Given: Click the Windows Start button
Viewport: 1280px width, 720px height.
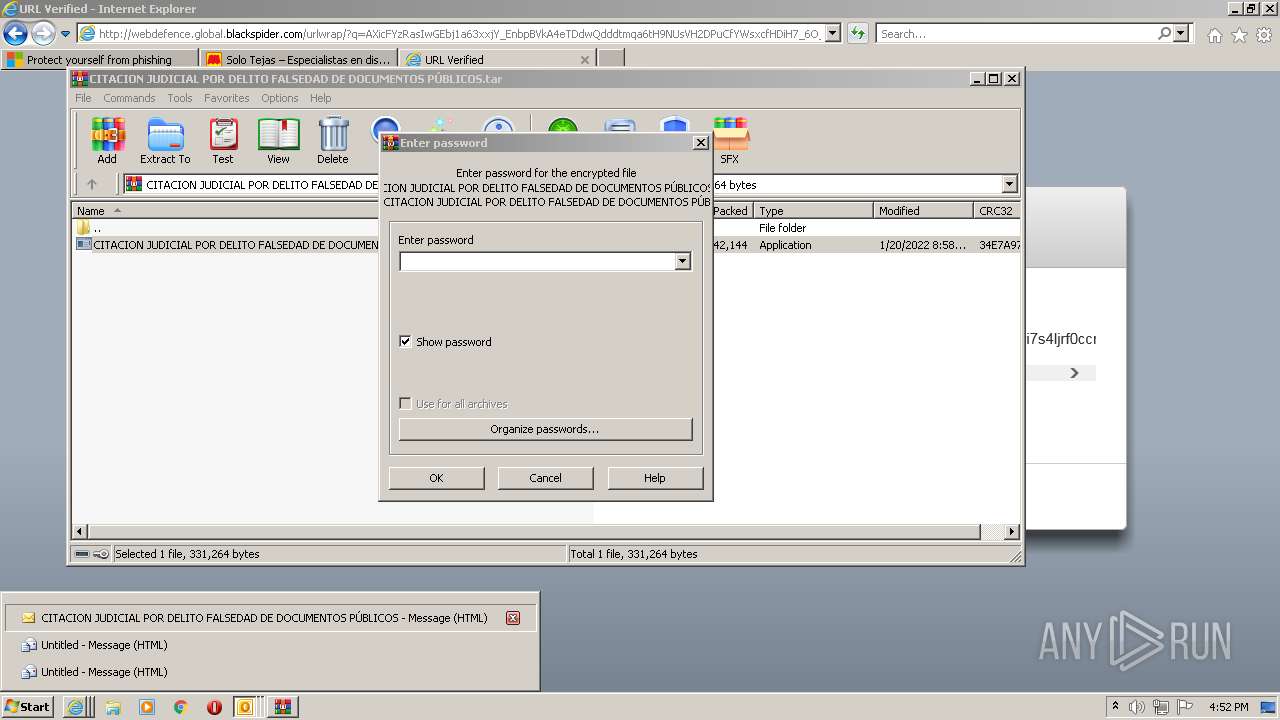Looking at the screenshot, I should [27, 707].
